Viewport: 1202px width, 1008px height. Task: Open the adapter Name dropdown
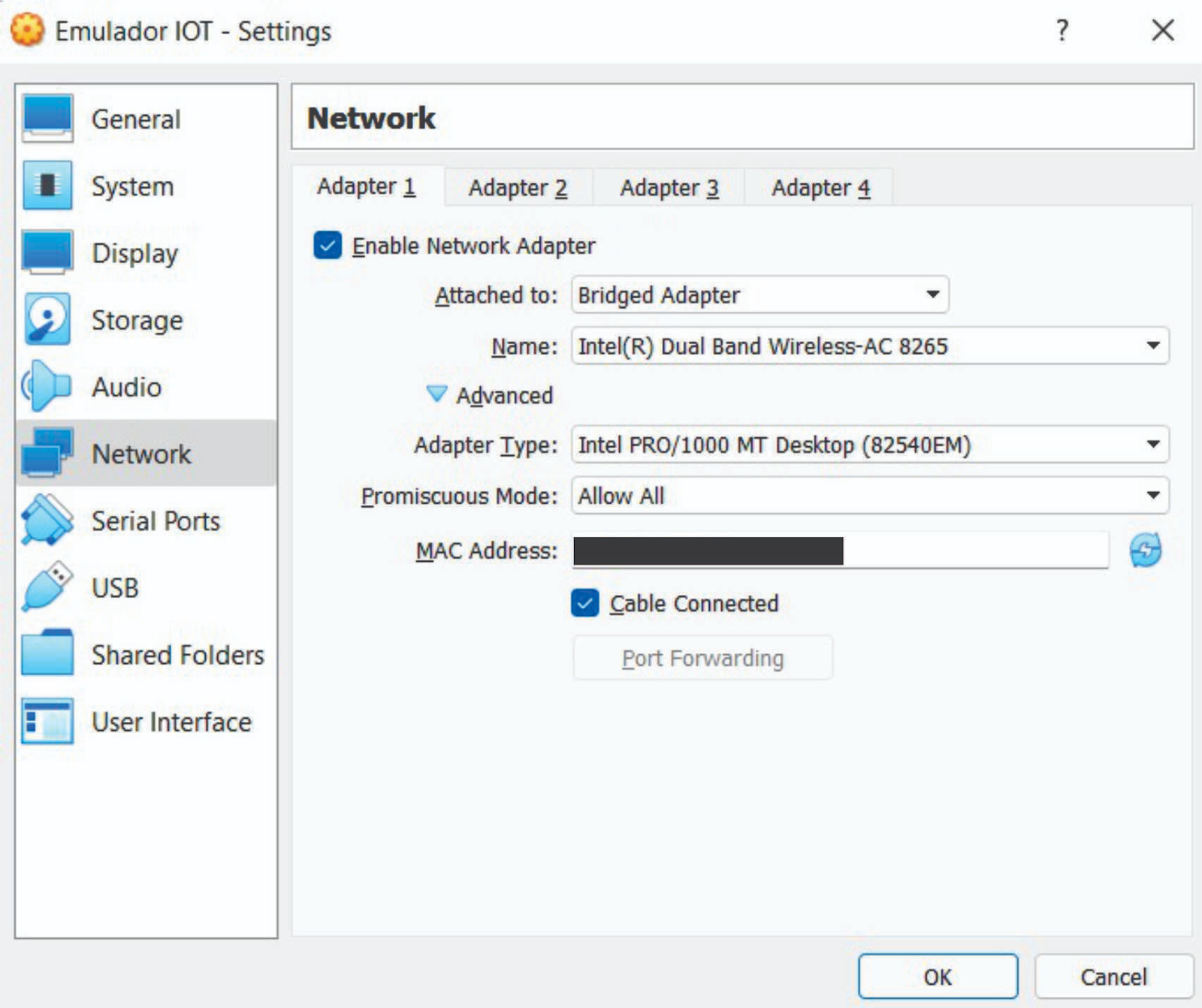pyautogui.click(x=870, y=346)
